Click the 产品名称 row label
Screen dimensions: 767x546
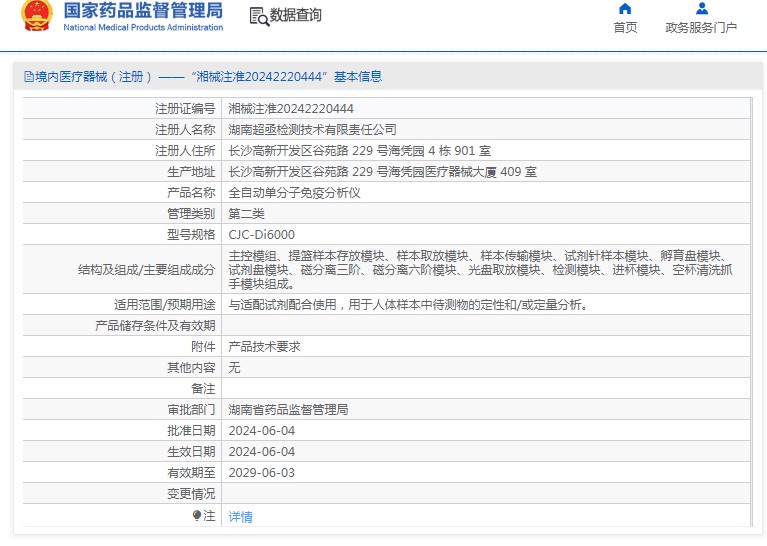191,193
